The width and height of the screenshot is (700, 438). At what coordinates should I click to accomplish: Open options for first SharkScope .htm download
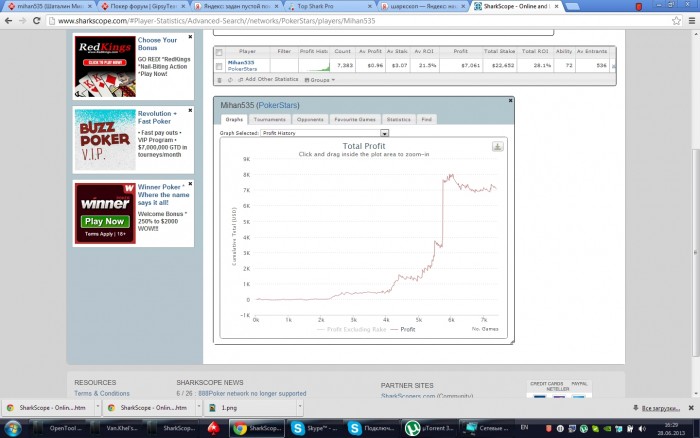pyautogui.click(x=98, y=407)
